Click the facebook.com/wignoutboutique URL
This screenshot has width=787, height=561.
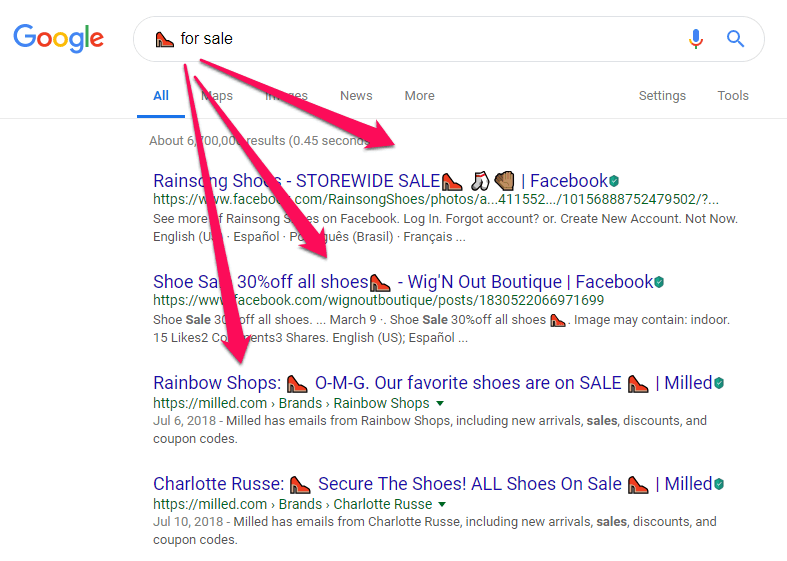tap(378, 301)
